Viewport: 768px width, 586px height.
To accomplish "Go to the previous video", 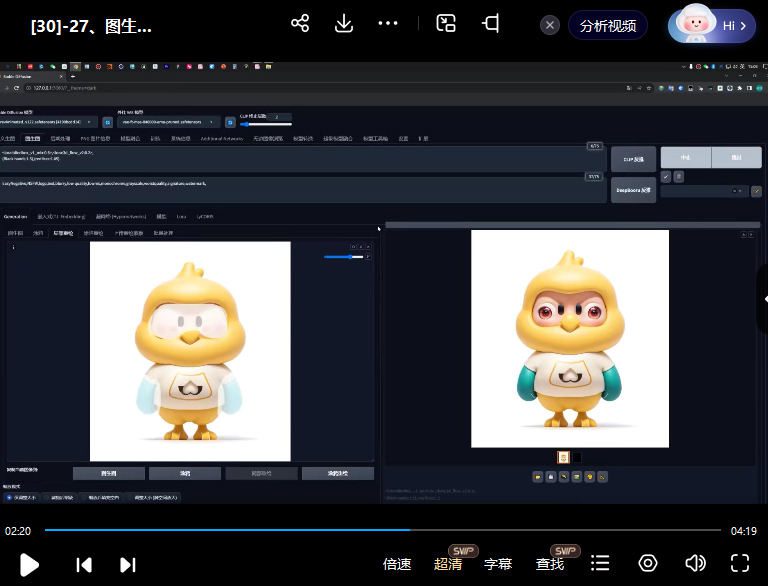I will pyautogui.click(x=84, y=565).
